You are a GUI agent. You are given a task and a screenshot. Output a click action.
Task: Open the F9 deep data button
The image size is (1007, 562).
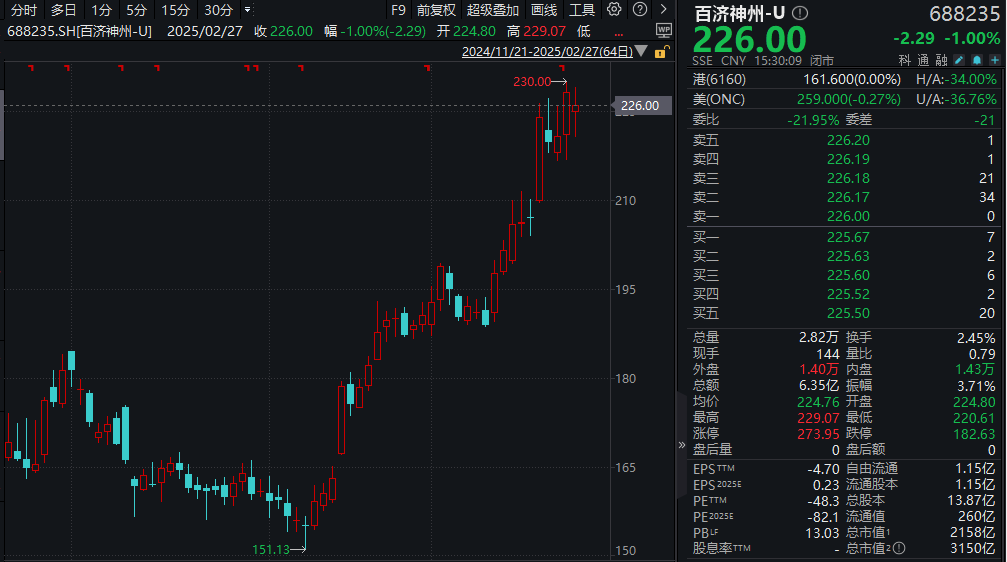click(x=398, y=10)
